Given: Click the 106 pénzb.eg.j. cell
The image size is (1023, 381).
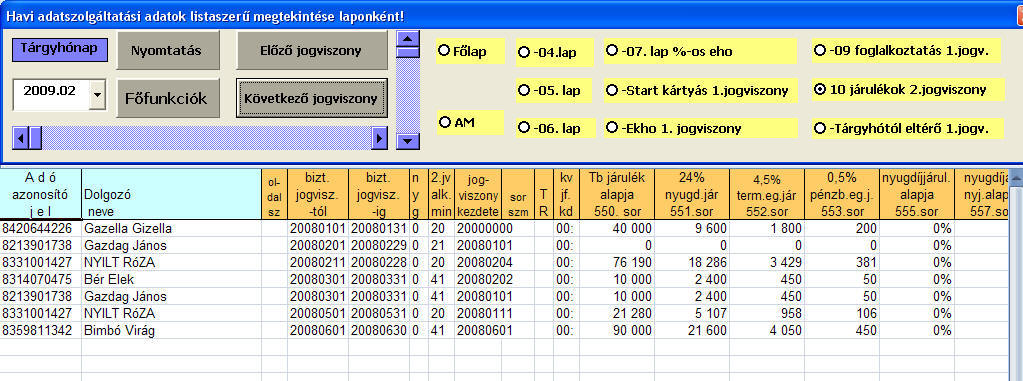Looking at the screenshot, I should (x=842, y=313).
